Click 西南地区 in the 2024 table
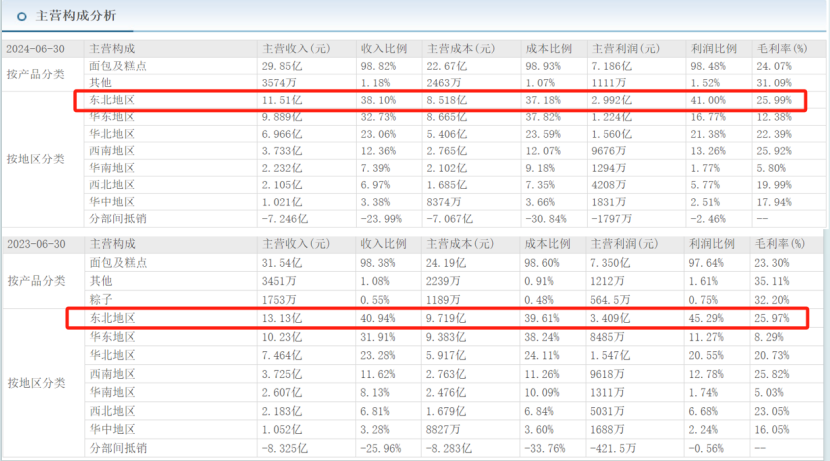The image size is (830, 461). pyautogui.click(x=112, y=151)
